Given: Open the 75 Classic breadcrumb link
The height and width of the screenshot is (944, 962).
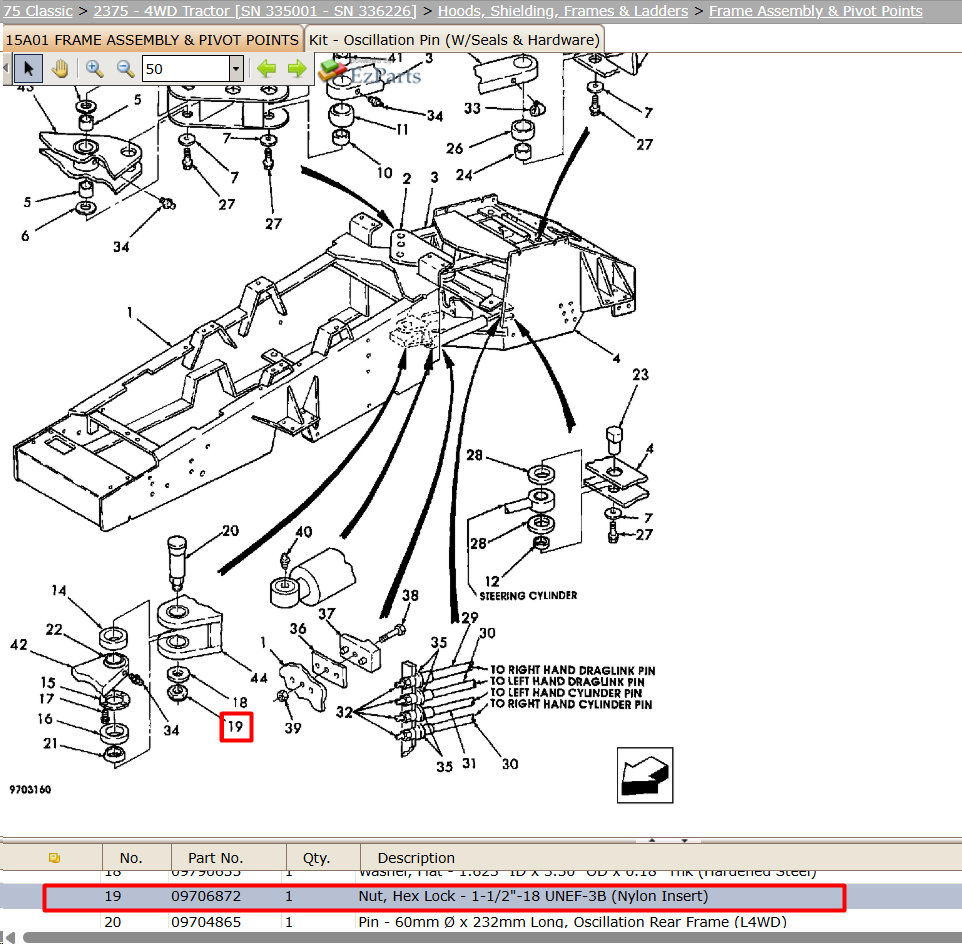Looking at the screenshot, I should coord(37,11).
